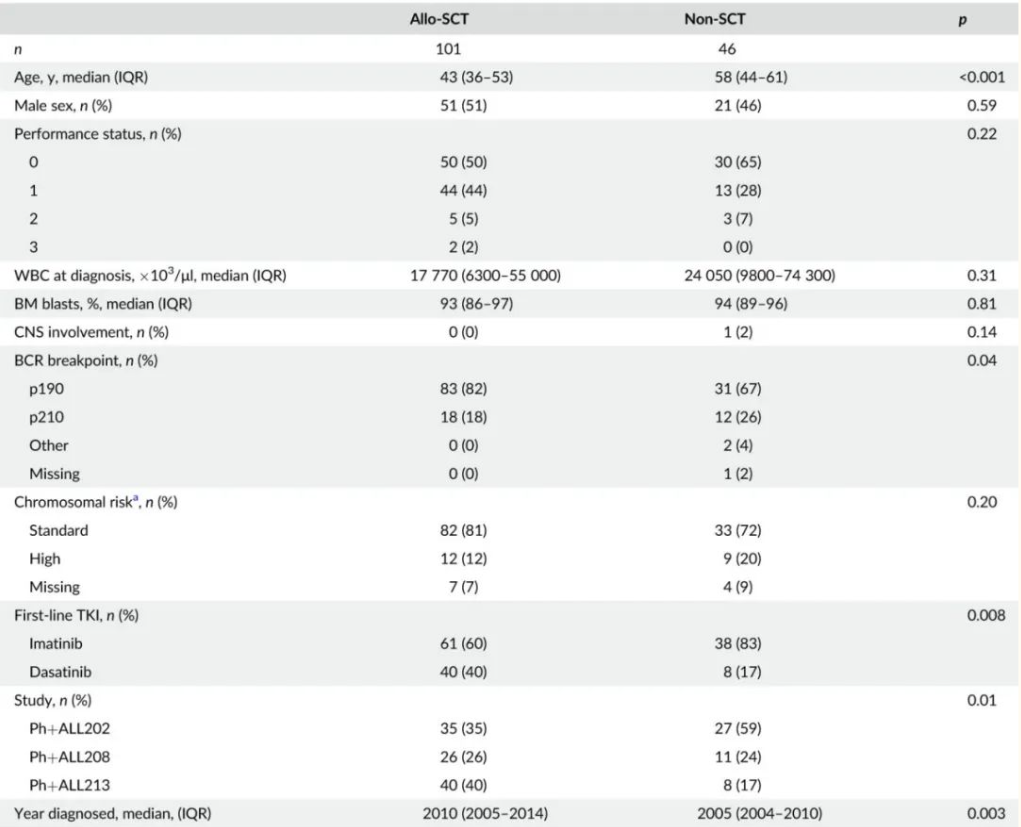Select the Non-SCT column header
The width and height of the screenshot is (1021, 827).
[x=714, y=19]
